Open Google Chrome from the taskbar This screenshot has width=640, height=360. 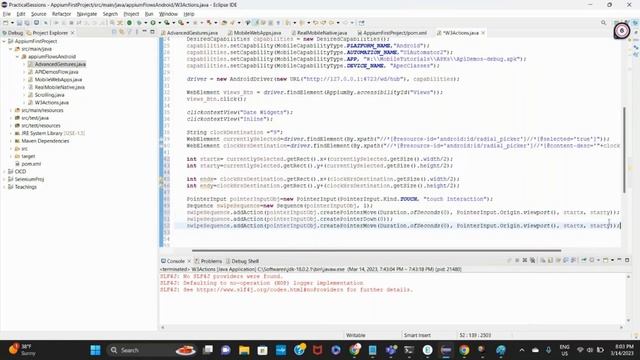pyautogui.click(x=464, y=350)
